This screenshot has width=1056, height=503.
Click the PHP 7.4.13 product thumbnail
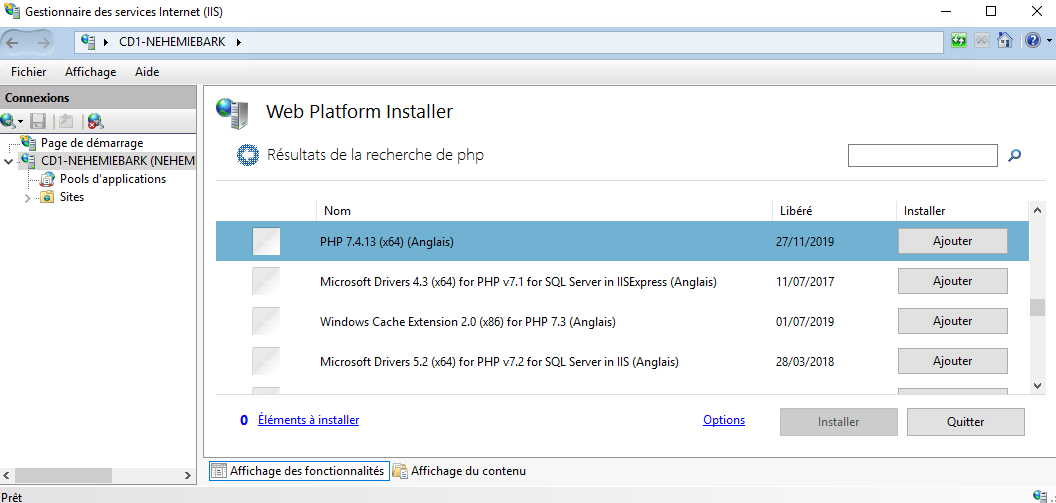266,241
